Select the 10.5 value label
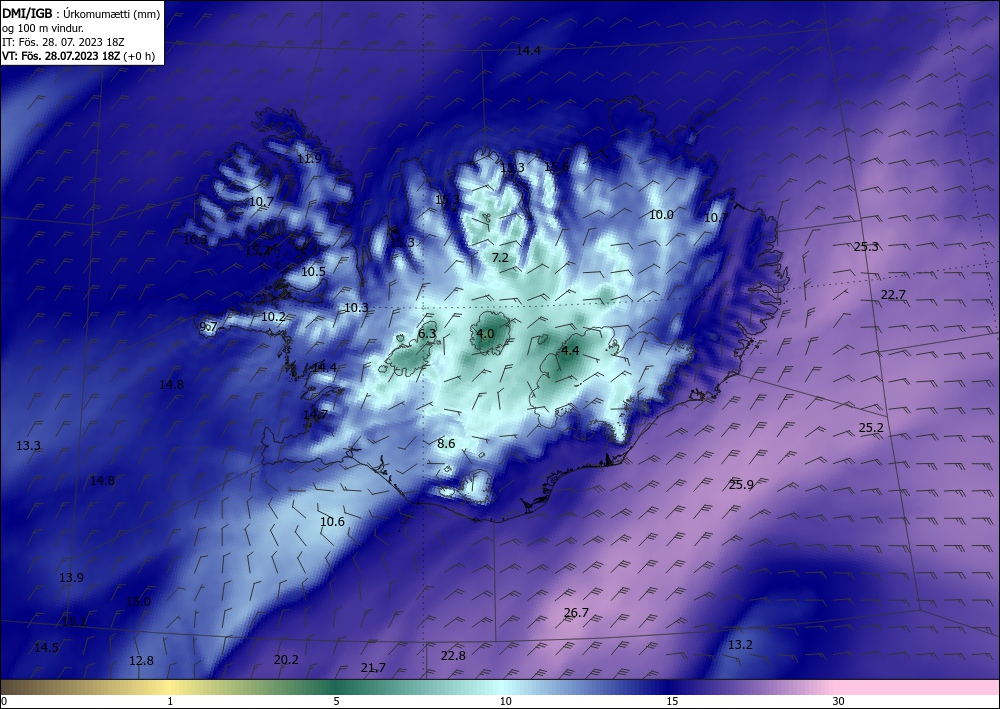This screenshot has height=709, width=1000. coord(313,272)
